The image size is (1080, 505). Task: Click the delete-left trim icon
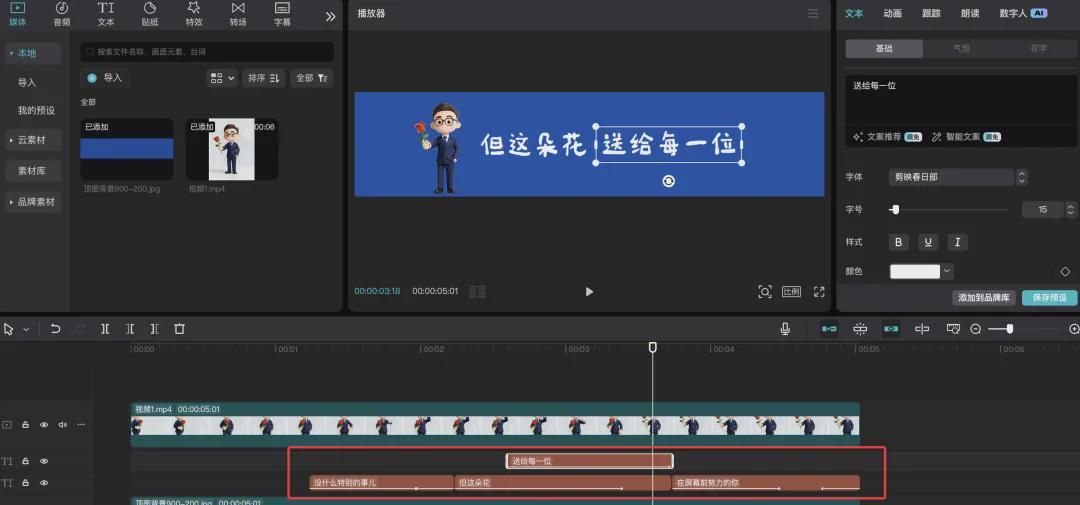pos(129,329)
